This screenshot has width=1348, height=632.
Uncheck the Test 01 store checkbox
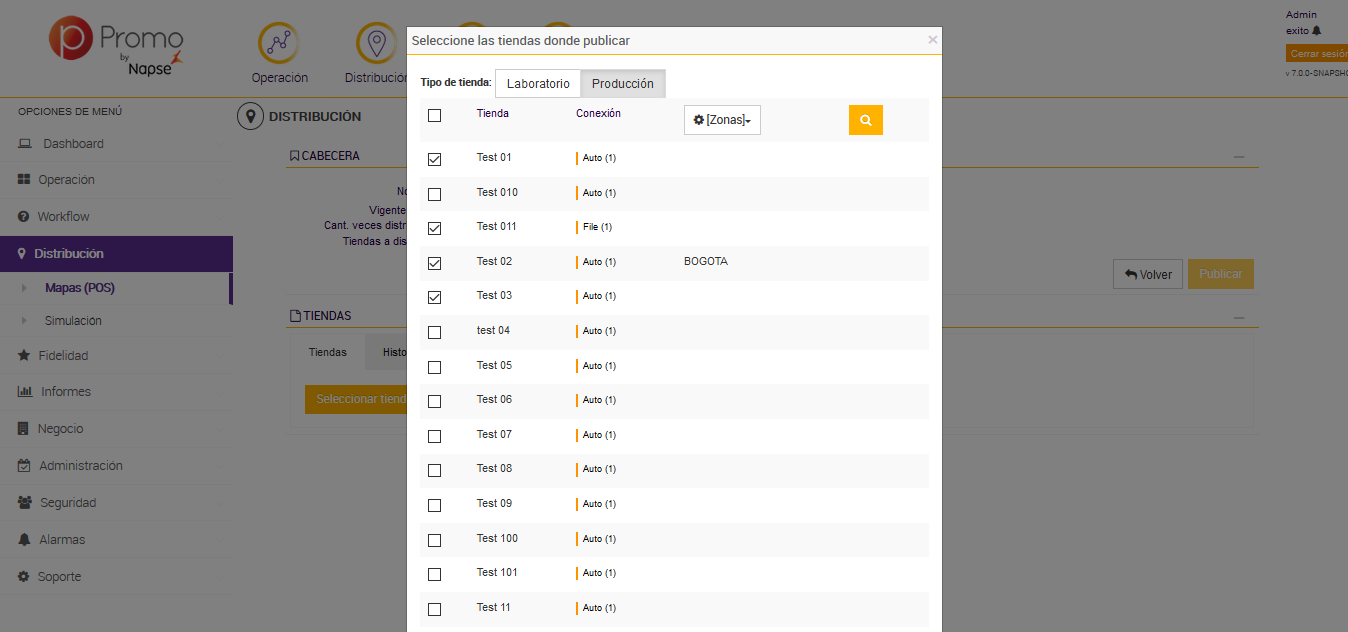[434, 159]
